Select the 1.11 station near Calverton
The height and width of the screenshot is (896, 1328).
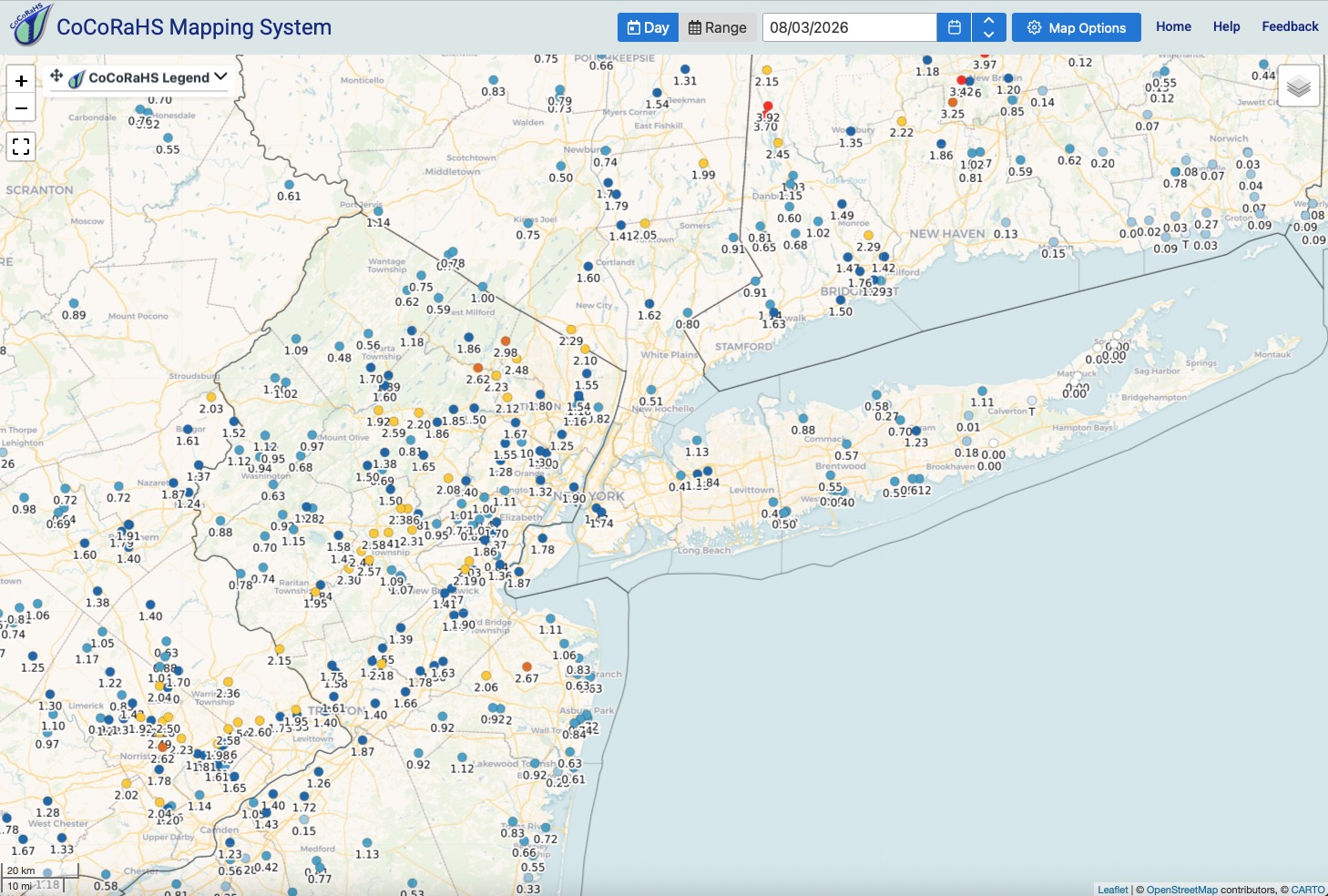982,392
